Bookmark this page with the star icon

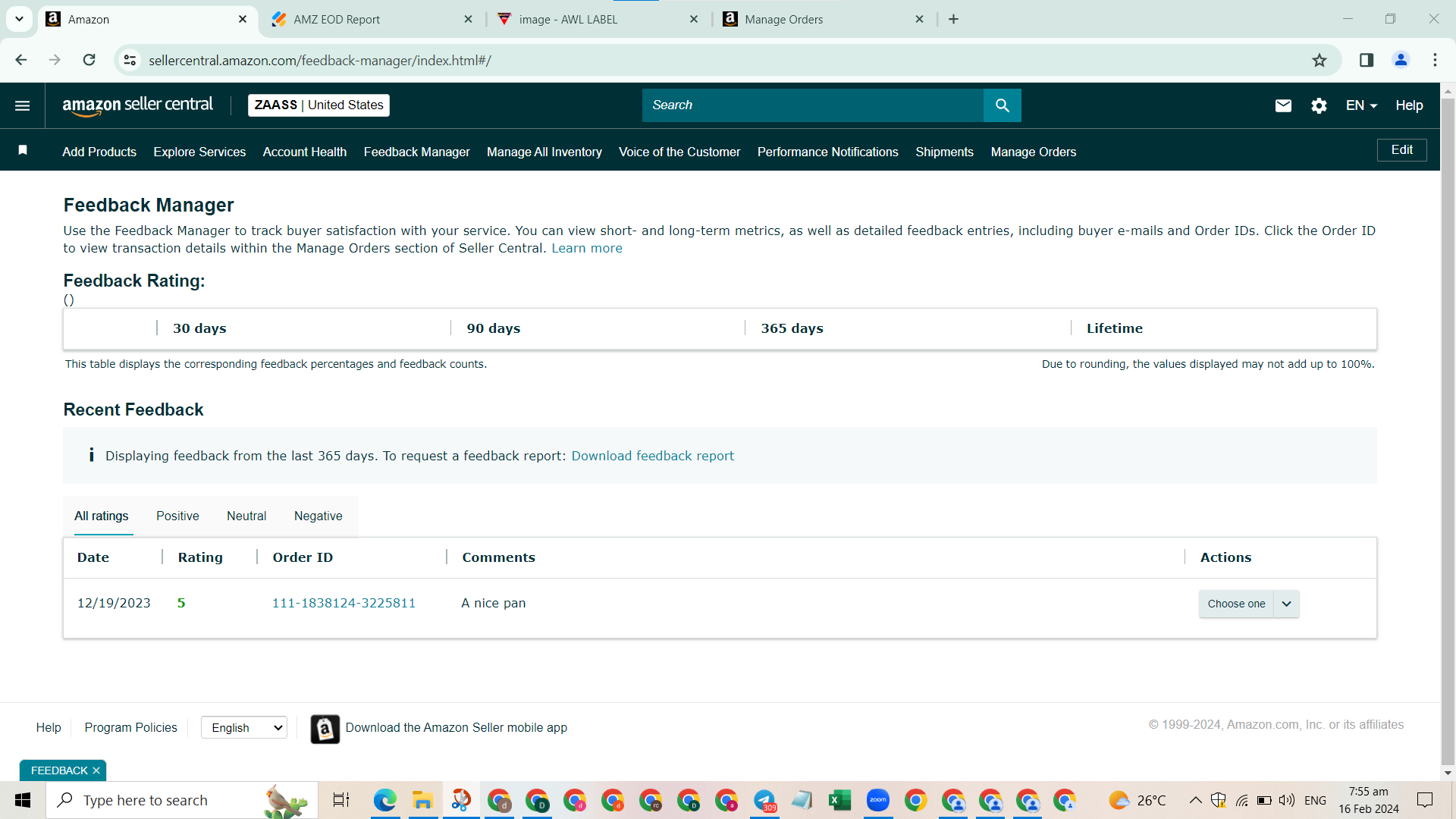click(x=1319, y=60)
